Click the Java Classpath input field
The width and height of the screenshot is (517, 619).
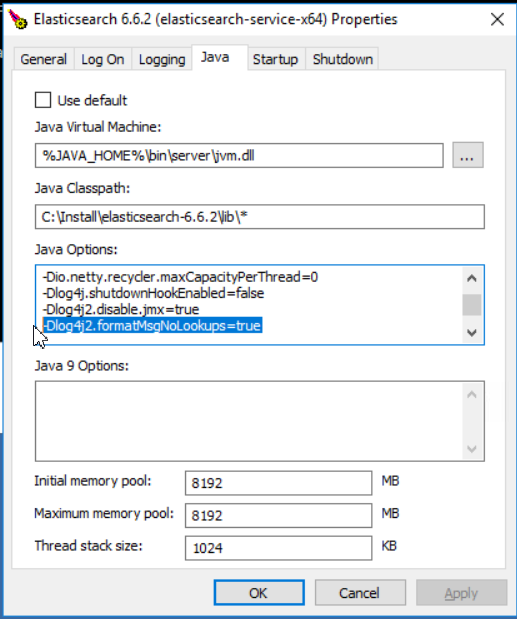260,217
